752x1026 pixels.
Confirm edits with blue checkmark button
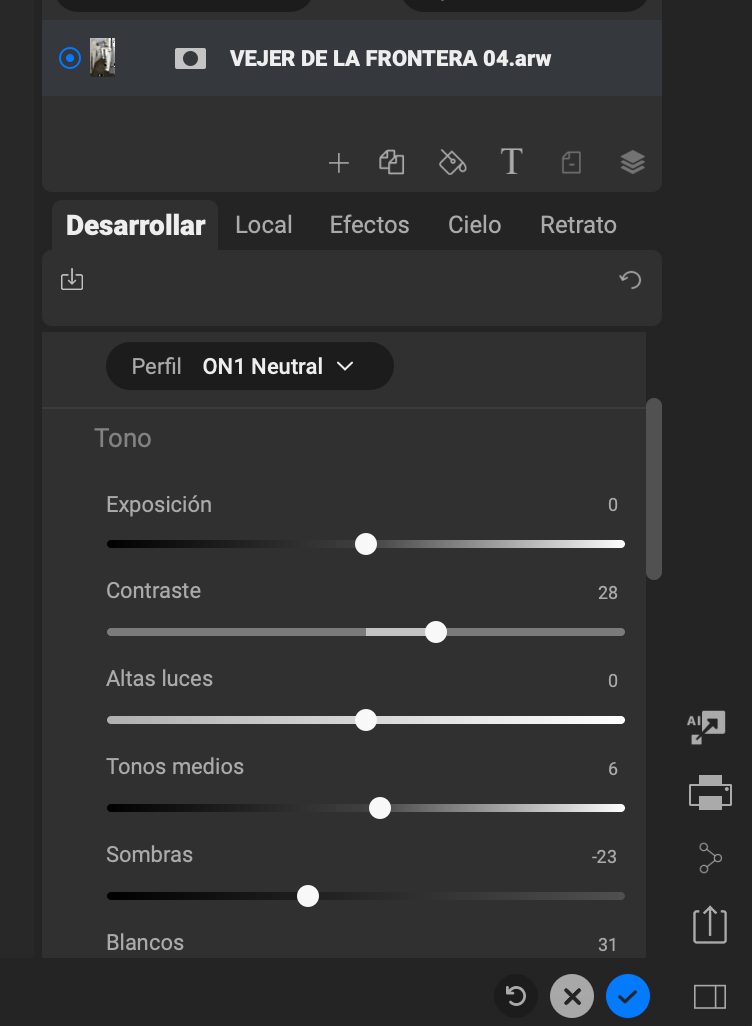[628, 996]
